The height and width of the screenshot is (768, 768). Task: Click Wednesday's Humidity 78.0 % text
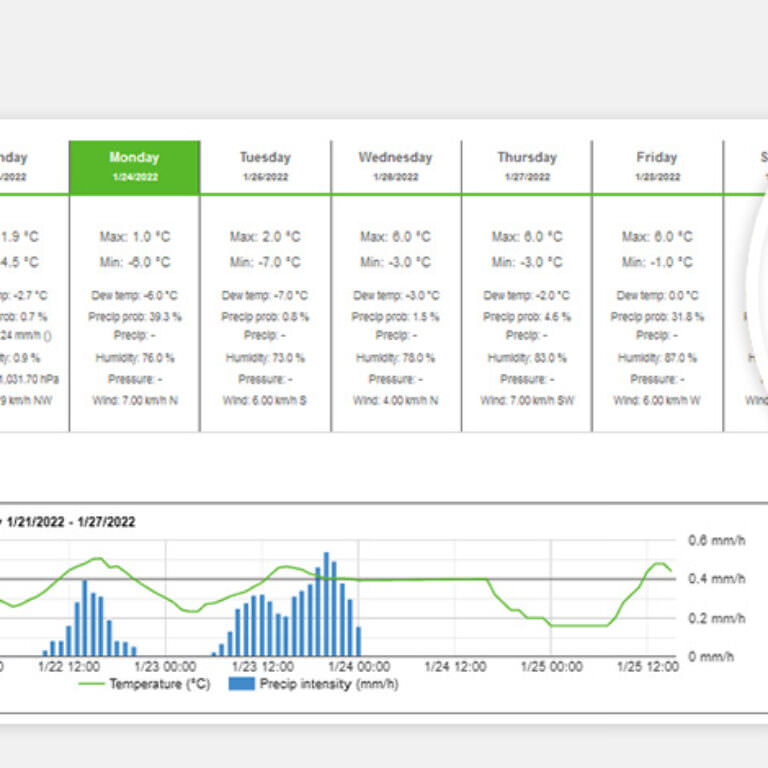396,358
